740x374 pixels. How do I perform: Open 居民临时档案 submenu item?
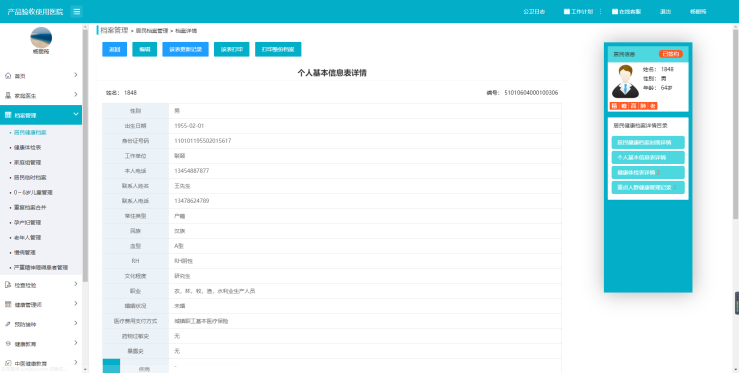pyautogui.click(x=30, y=178)
